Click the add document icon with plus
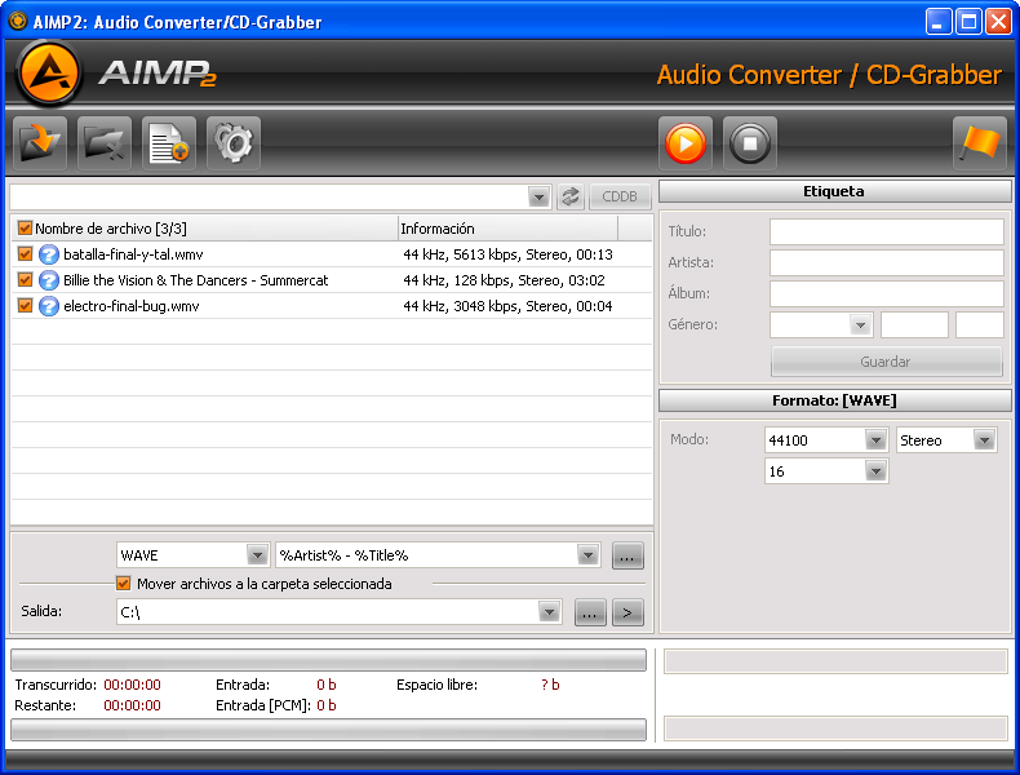 (x=169, y=143)
